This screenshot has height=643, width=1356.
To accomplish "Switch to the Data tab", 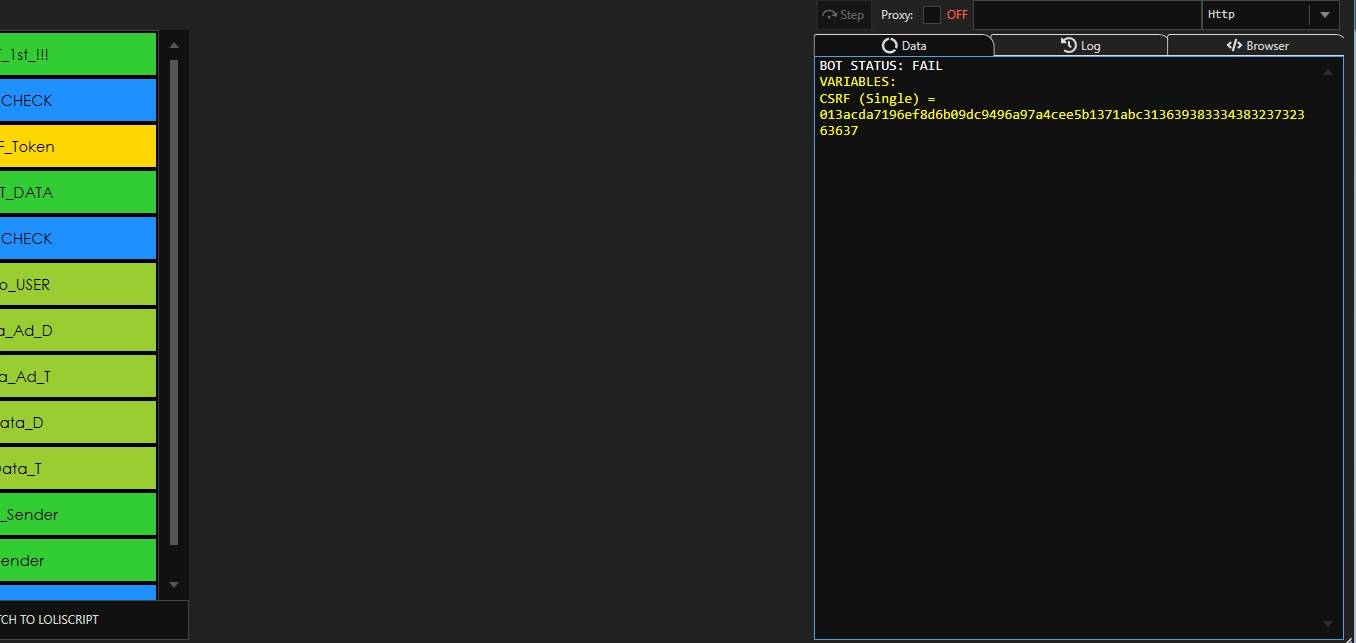I will click(x=903, y=45).
